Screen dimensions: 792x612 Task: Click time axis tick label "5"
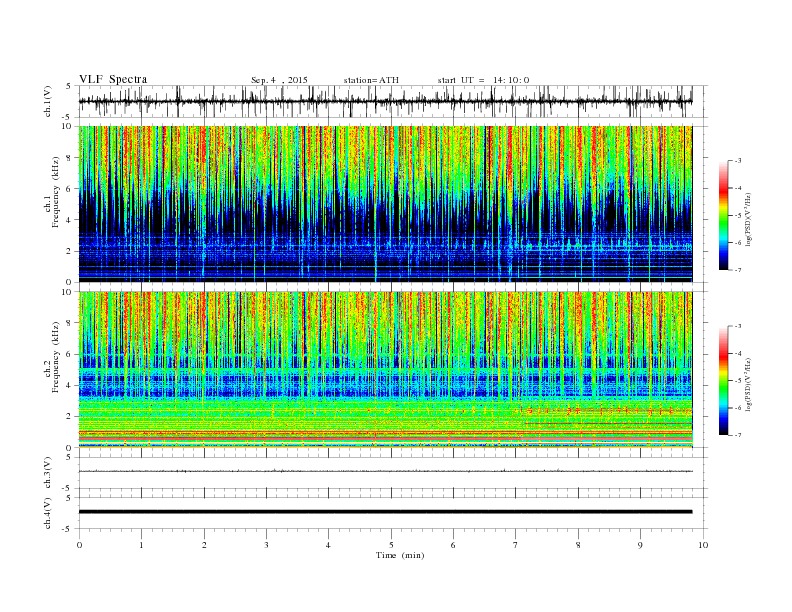[x=391, y=545]
